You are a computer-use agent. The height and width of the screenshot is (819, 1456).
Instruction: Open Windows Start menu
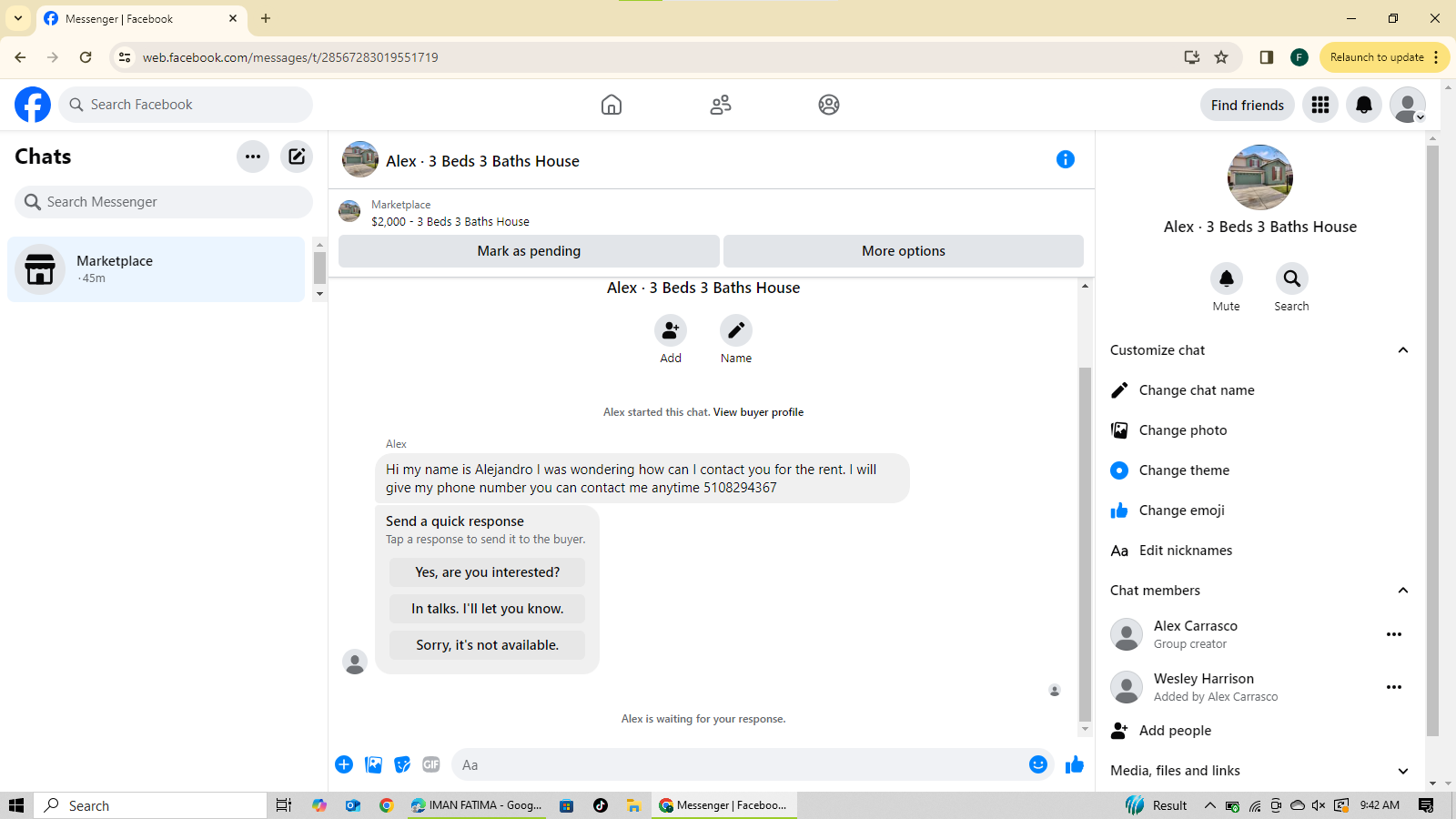tap(16, 805)
